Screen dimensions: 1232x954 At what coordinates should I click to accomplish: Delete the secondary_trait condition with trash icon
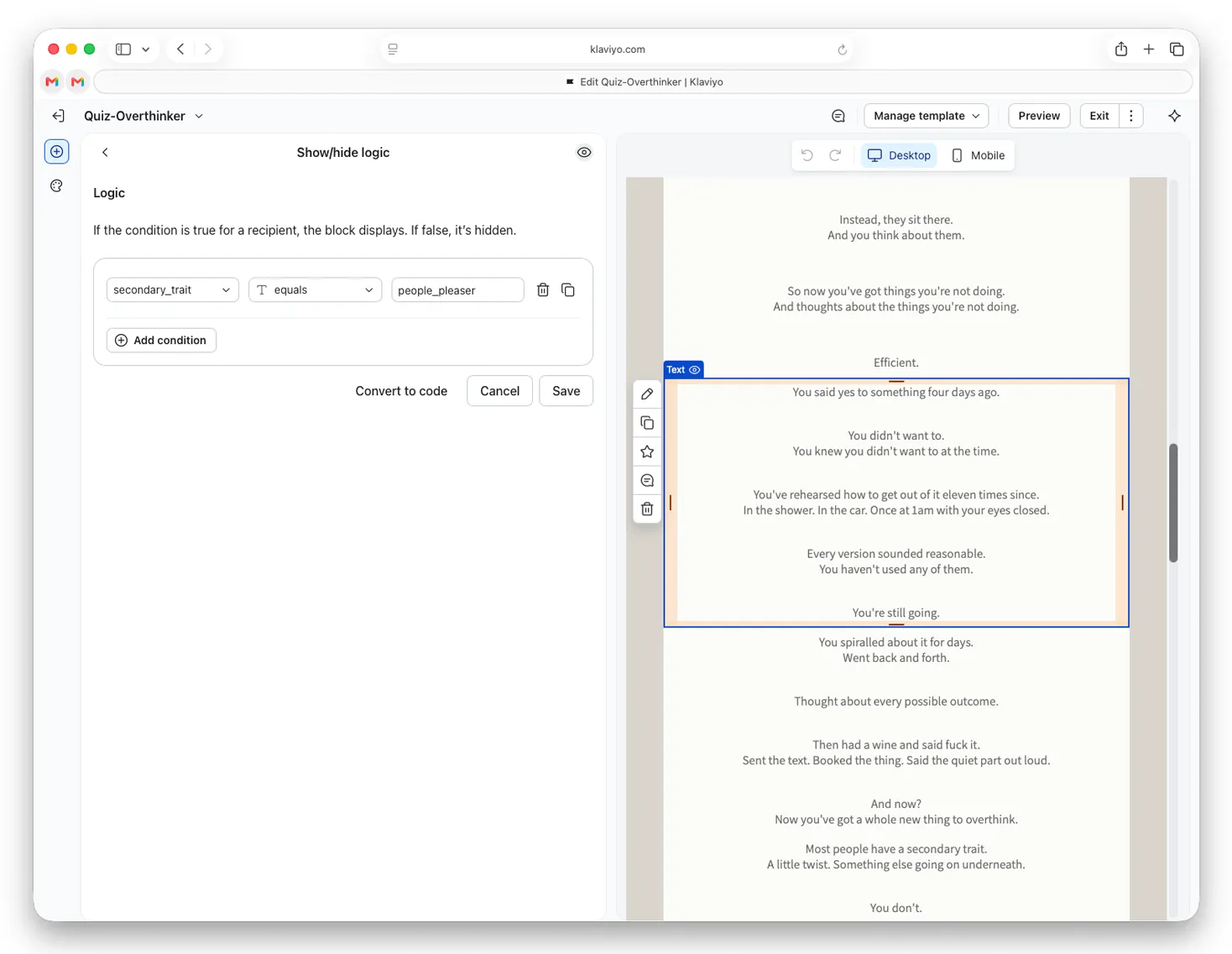[543, 289]
